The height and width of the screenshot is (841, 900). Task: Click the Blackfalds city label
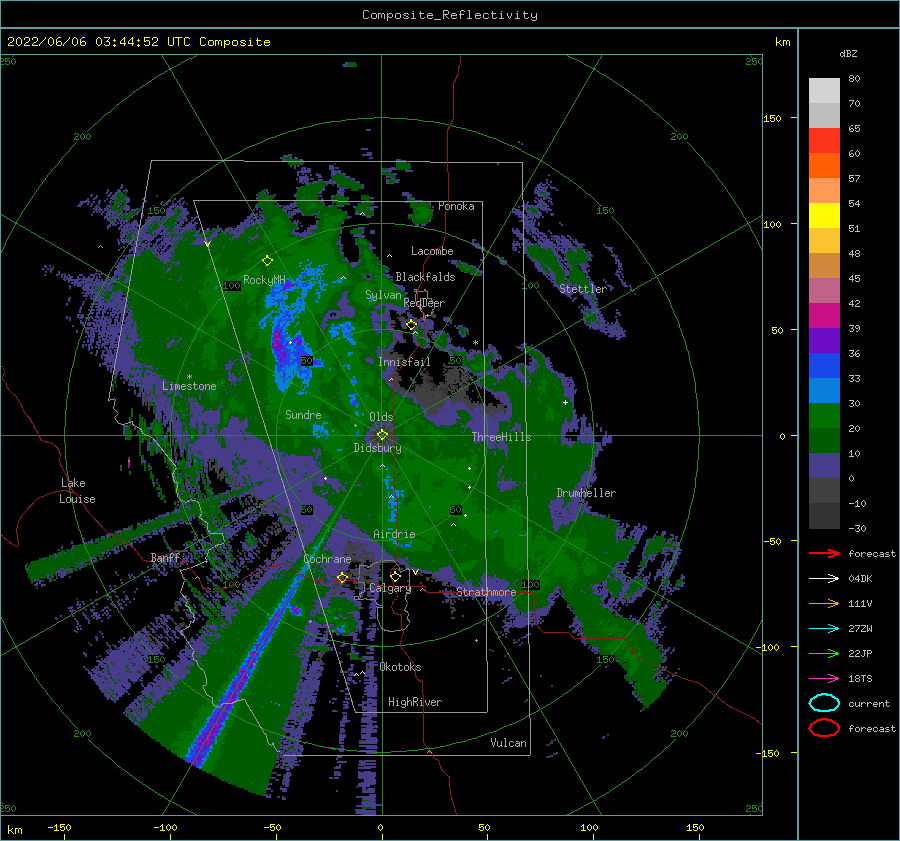pyautogui.click(x=425, y=277)
